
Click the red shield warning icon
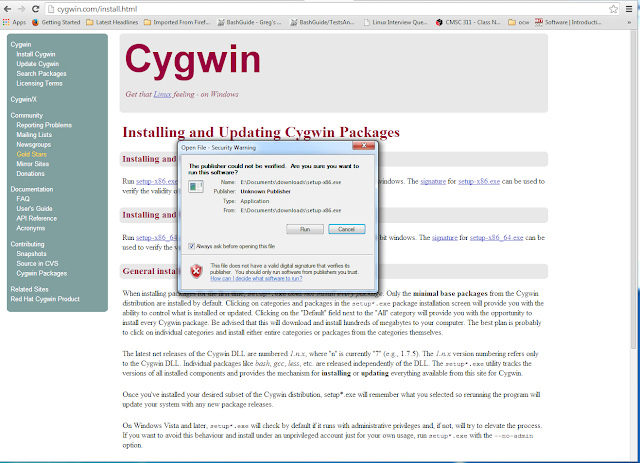(x=196, y=271)
